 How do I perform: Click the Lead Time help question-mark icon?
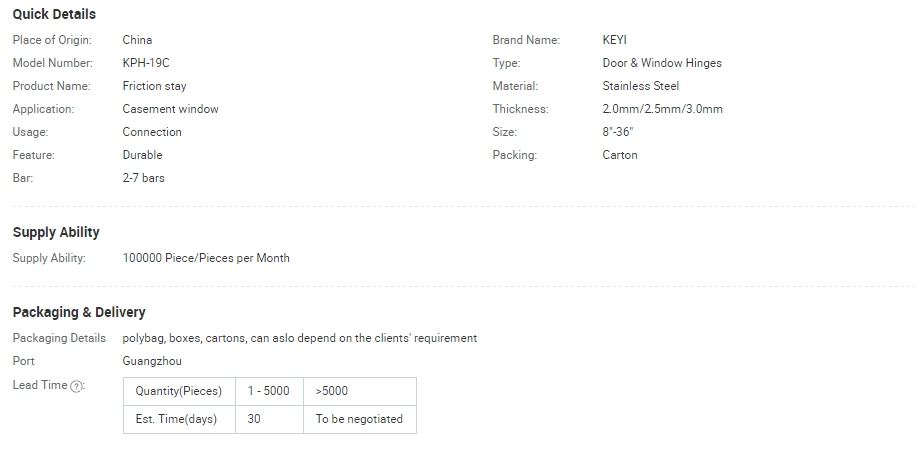coord(77,386)
